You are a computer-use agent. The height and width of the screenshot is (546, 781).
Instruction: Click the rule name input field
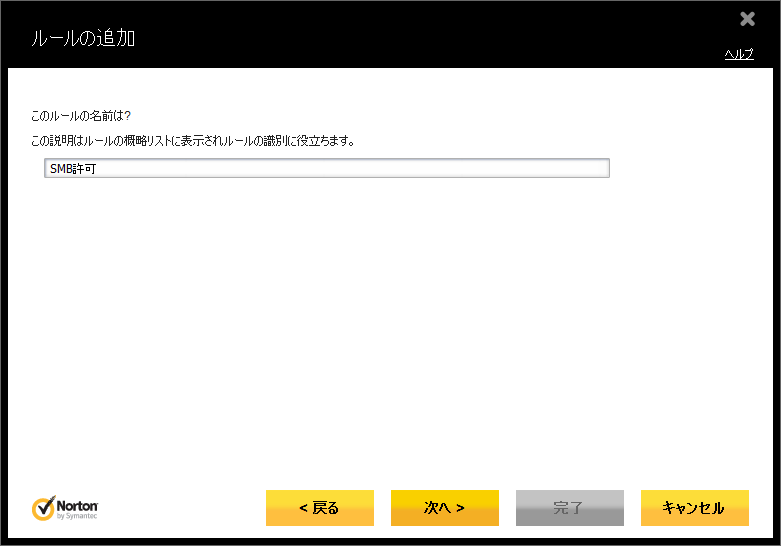click(326, 169)
